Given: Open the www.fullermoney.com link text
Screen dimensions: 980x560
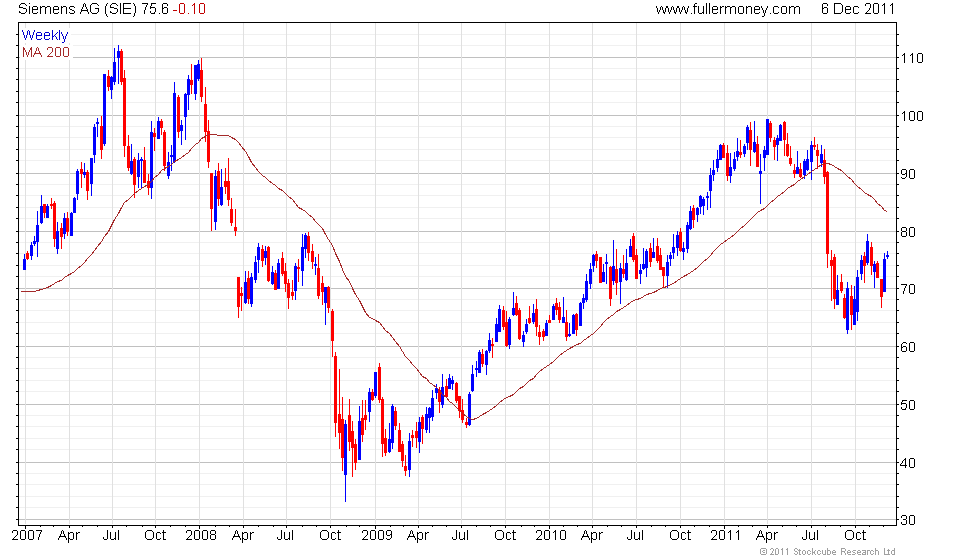Looking at the screenshot, I should [728, 9].
